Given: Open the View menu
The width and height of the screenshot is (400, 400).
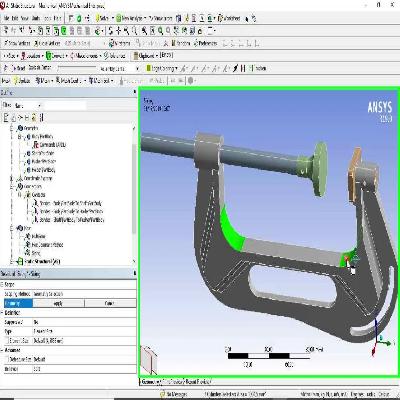Looking at the screenshot, I should 24,18.
